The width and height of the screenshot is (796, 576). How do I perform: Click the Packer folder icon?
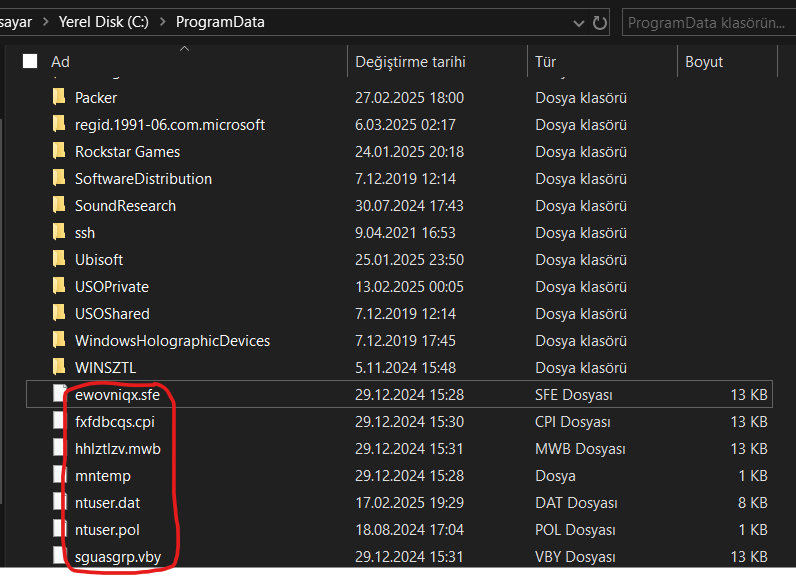pyautogui.click(x=59, y=96)
